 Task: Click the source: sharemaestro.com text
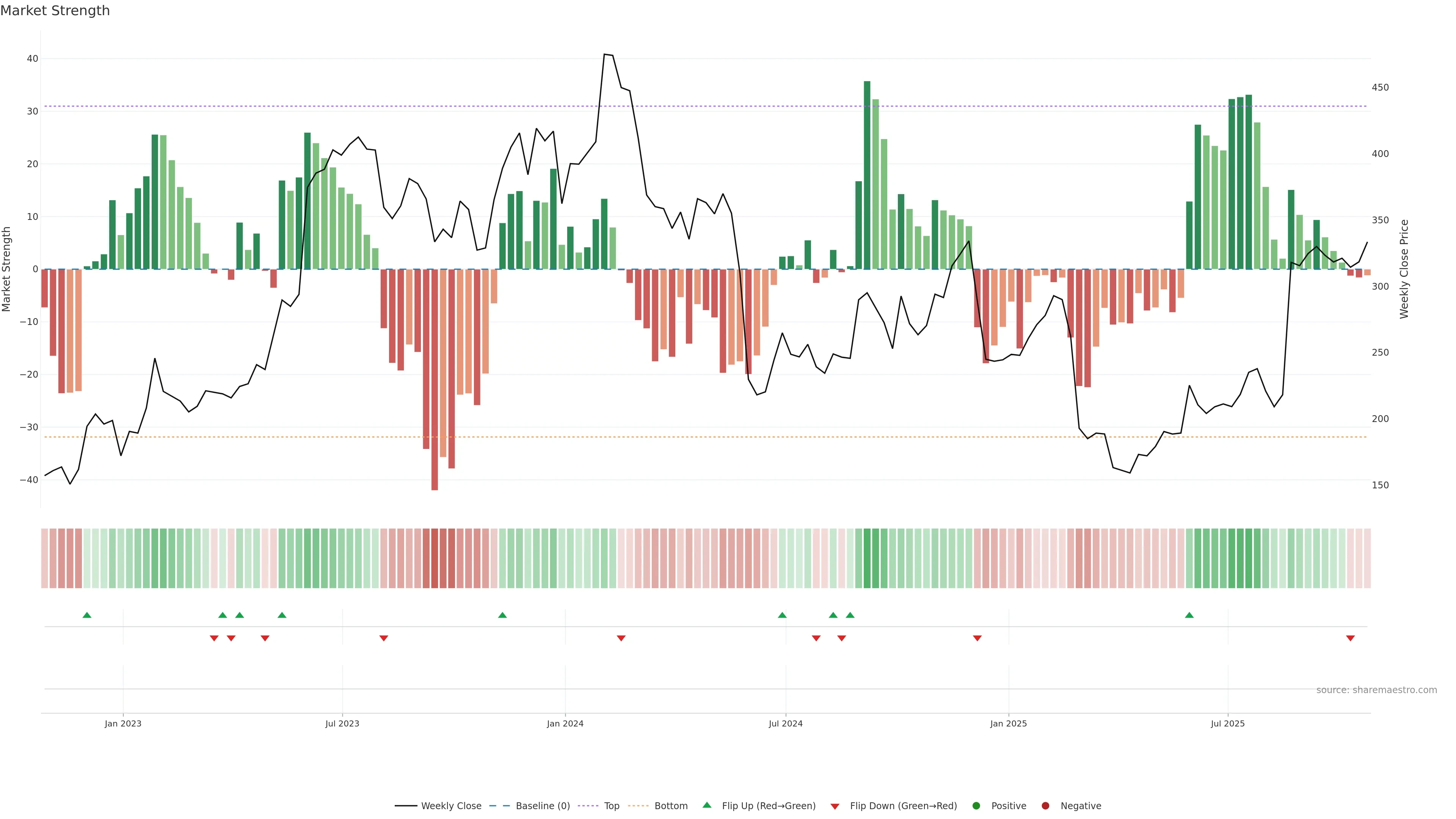(1376, 690)
